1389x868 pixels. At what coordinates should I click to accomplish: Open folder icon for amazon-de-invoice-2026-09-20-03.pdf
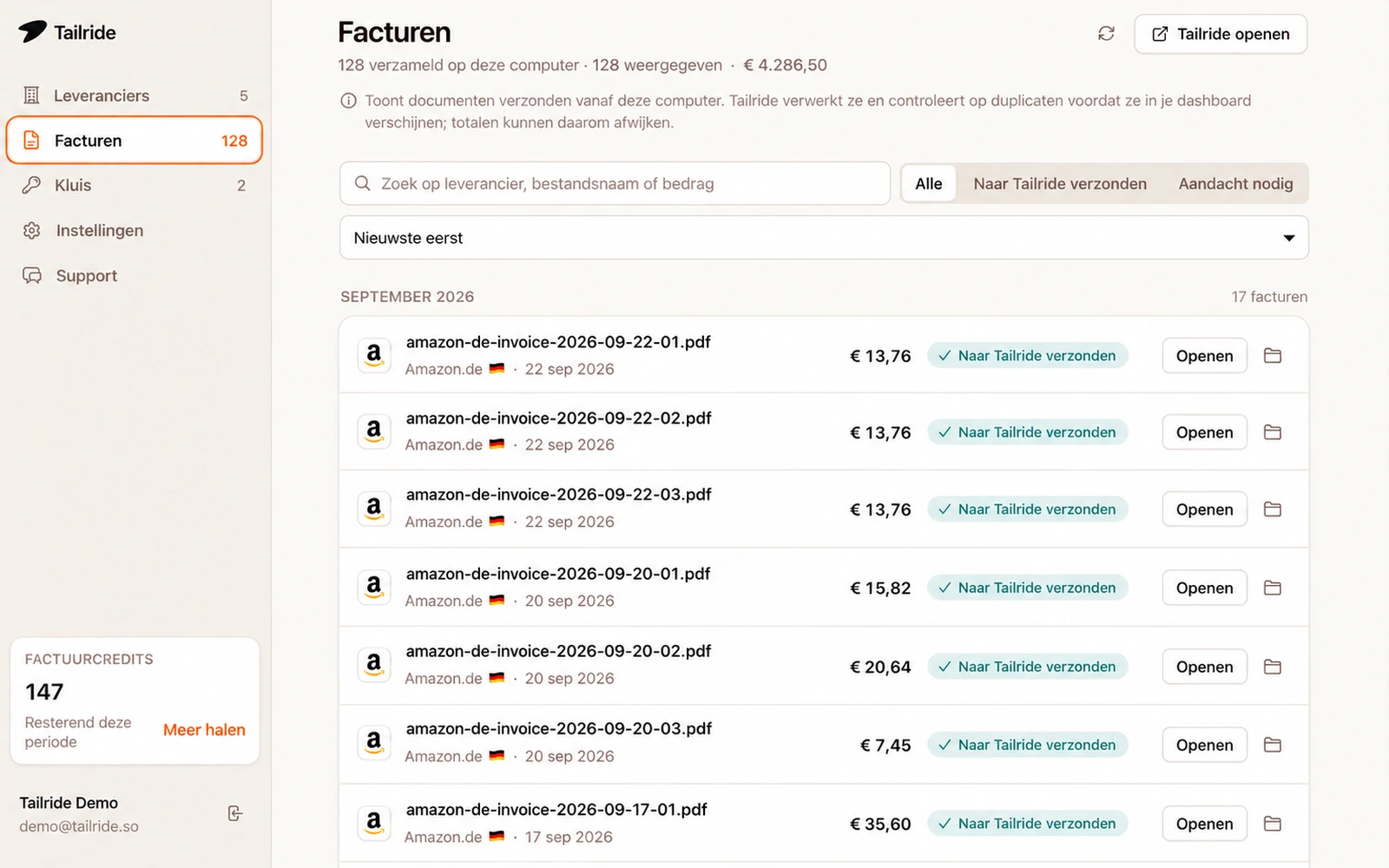[1273, 745]
